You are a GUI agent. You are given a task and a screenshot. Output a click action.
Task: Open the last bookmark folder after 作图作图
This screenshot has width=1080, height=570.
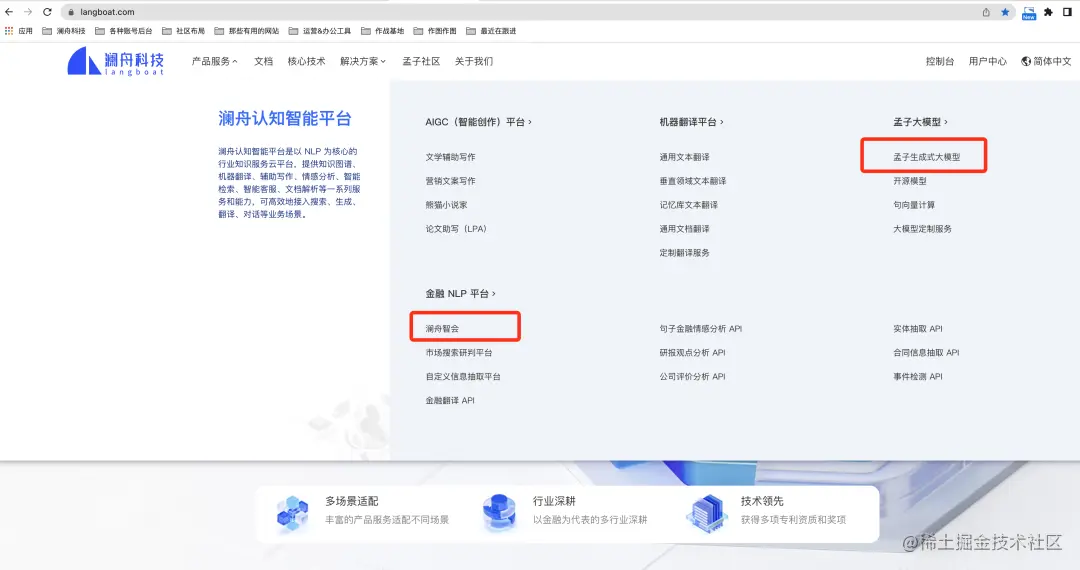pyautogui.click(x=491, y=31)
